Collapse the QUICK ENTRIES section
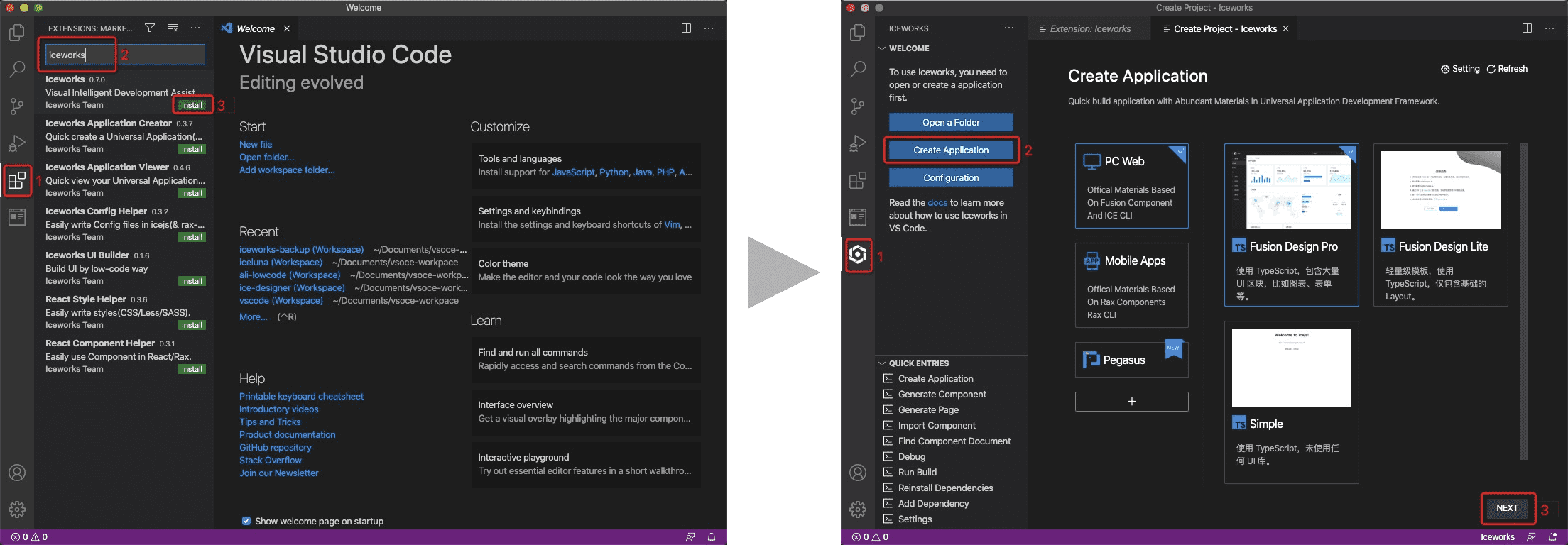This screenshot has height=545, width=1568. [883, 363]
